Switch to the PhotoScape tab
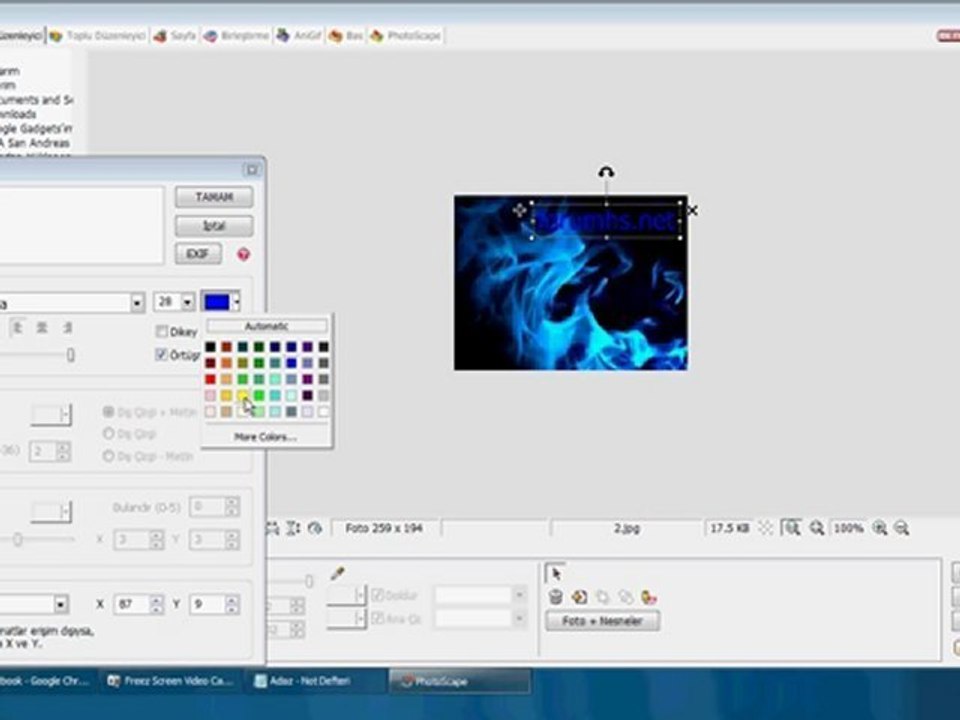 [x=405, y=36]
